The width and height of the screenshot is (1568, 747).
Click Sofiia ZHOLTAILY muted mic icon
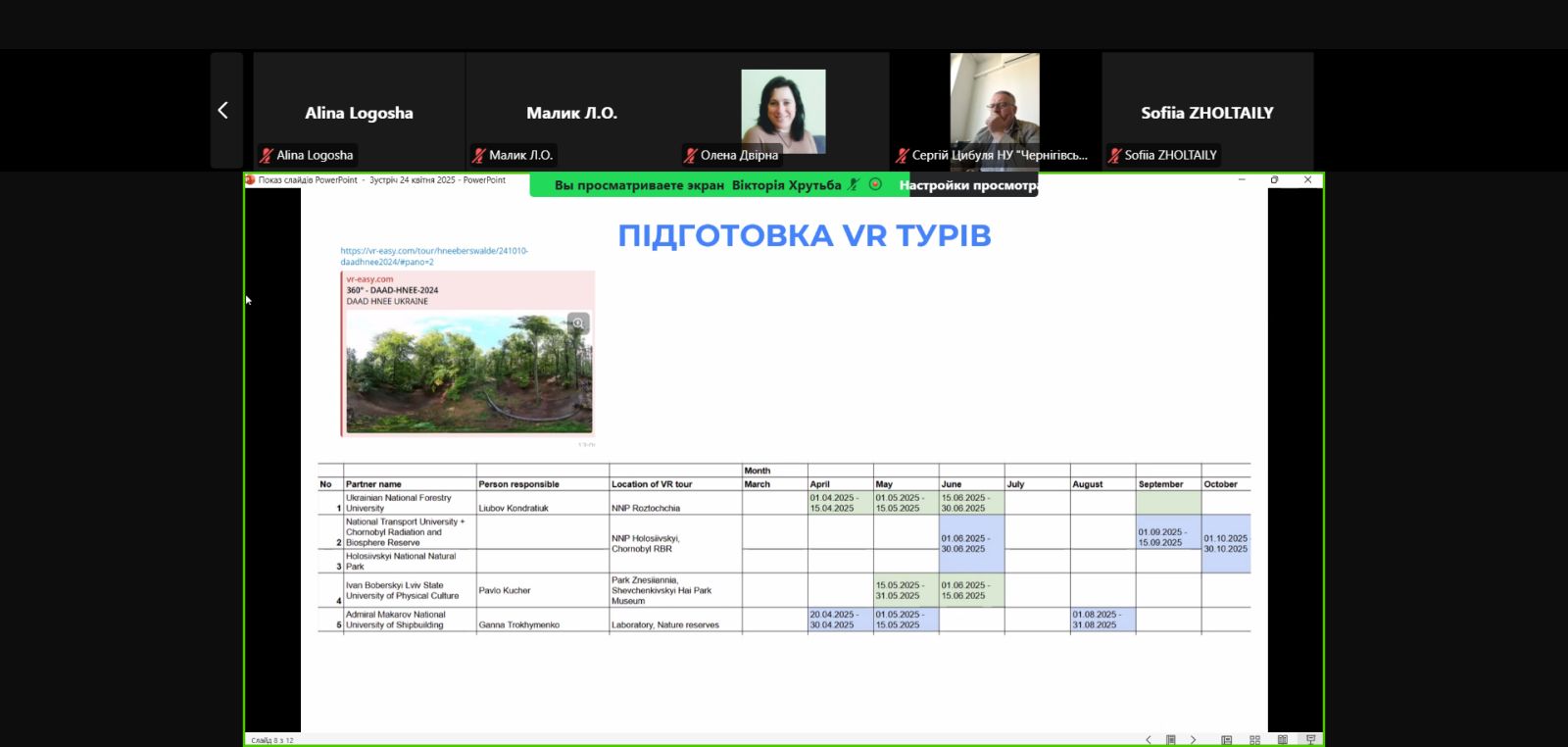(x=1114, y=155)
